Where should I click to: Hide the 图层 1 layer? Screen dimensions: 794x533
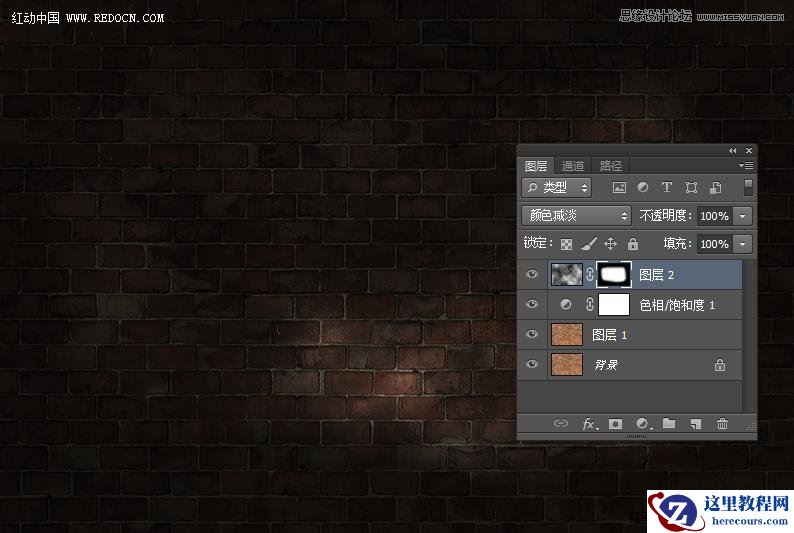click(532, 334)
